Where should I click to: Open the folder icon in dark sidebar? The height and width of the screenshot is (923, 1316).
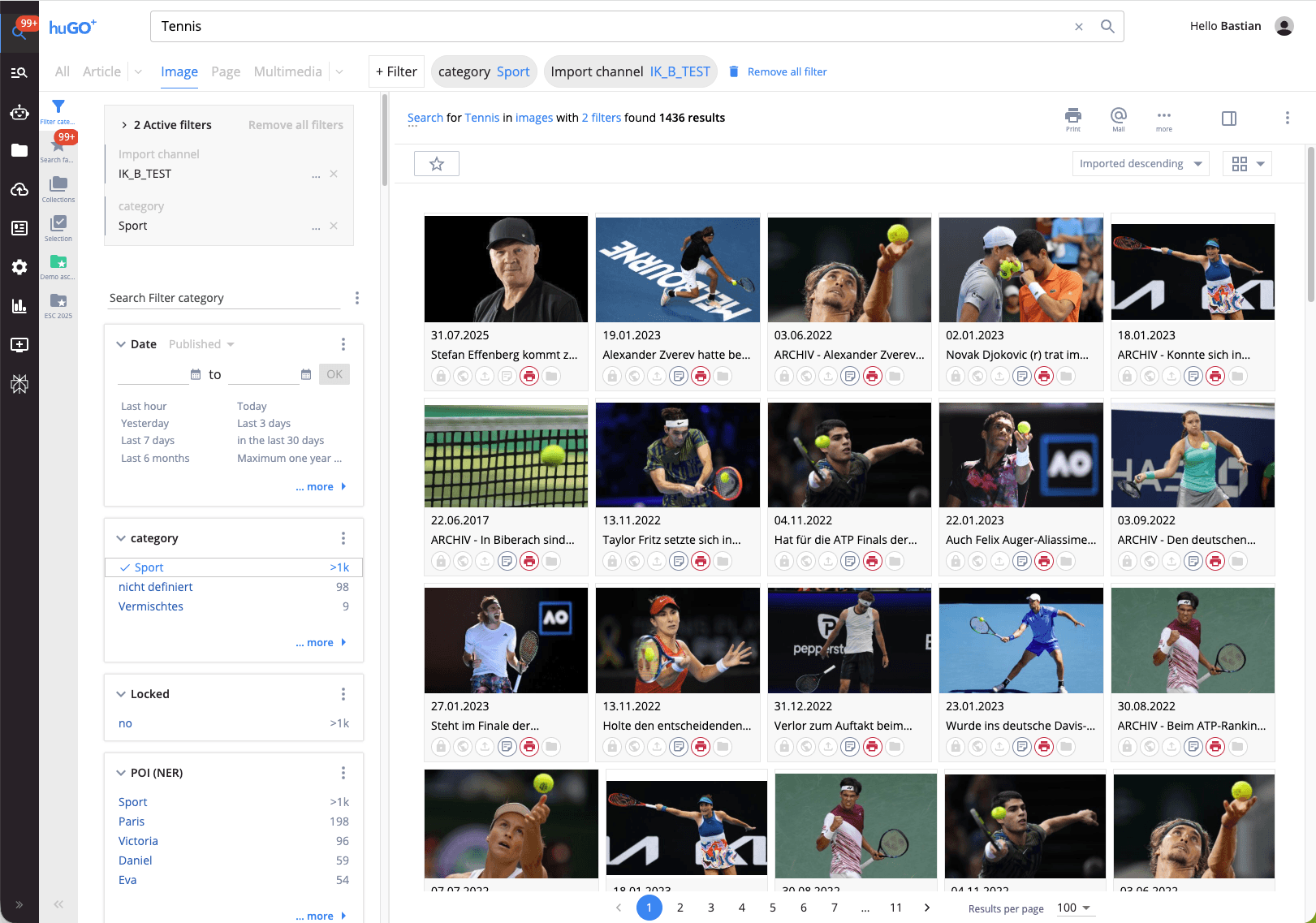tap(19, 150)
